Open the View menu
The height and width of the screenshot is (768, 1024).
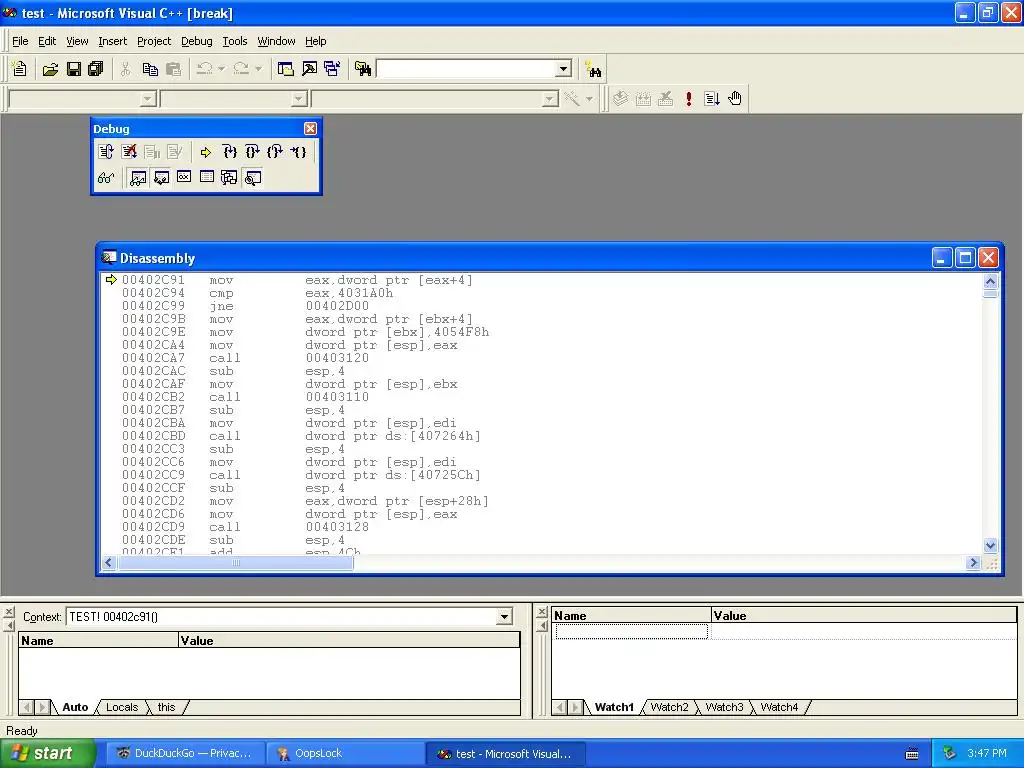pyautogui.click(x=77, y=41)
